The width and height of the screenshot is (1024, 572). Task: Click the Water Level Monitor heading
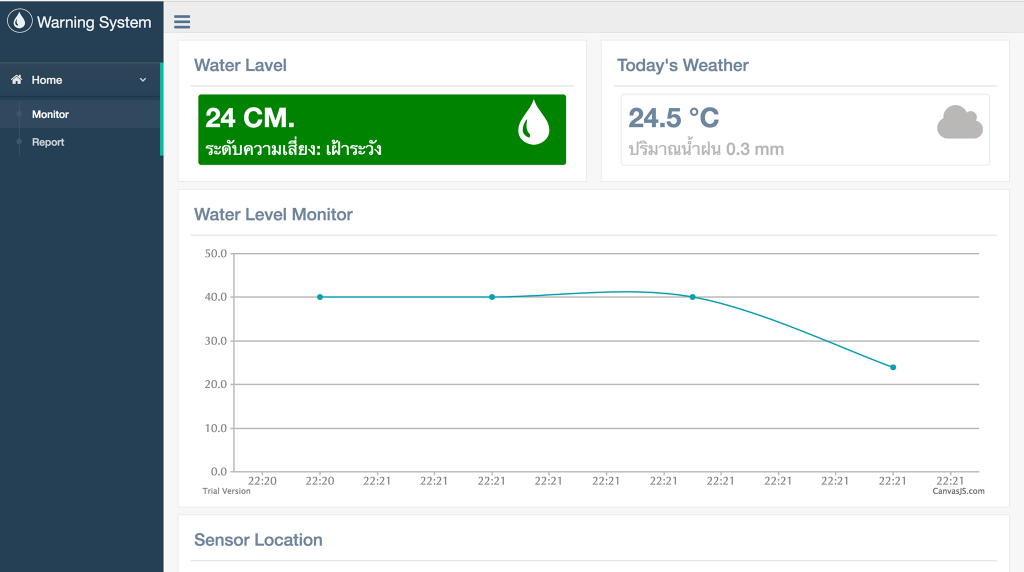click(x=273, y=214)
